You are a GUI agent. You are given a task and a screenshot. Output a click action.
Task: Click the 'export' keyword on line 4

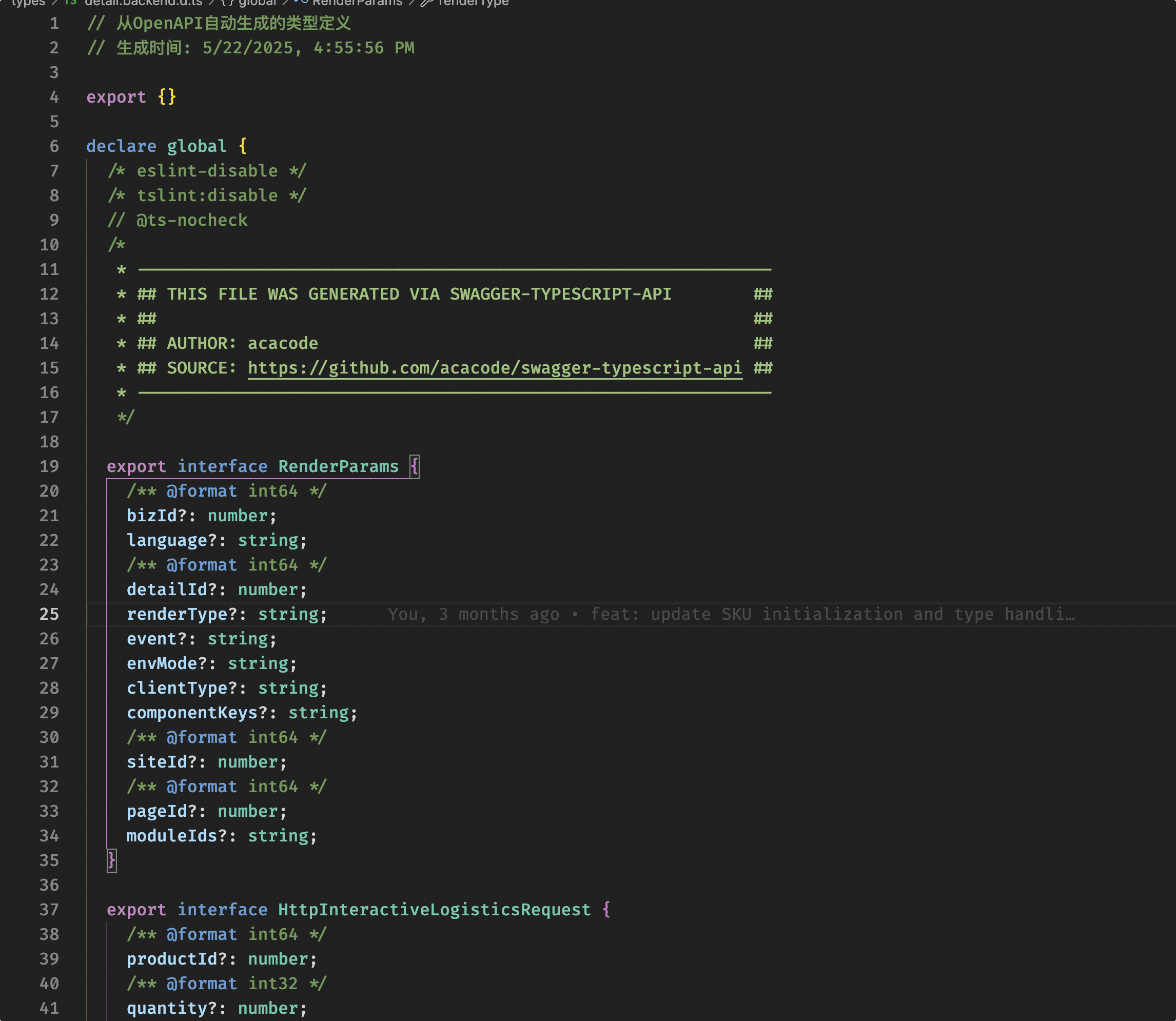pos(116,97)
